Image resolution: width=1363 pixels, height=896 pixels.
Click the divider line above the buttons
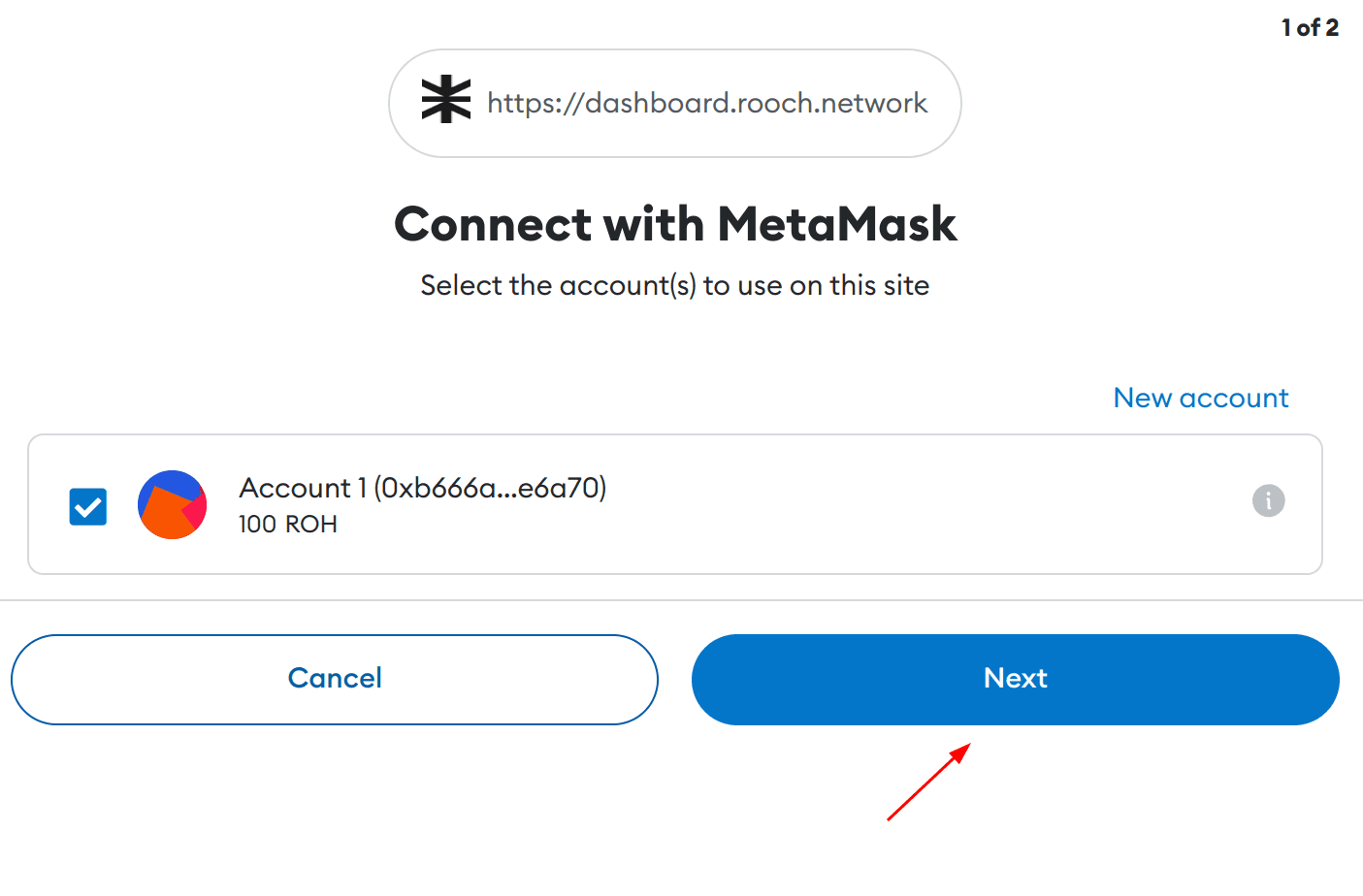click(x=681, y=600)
